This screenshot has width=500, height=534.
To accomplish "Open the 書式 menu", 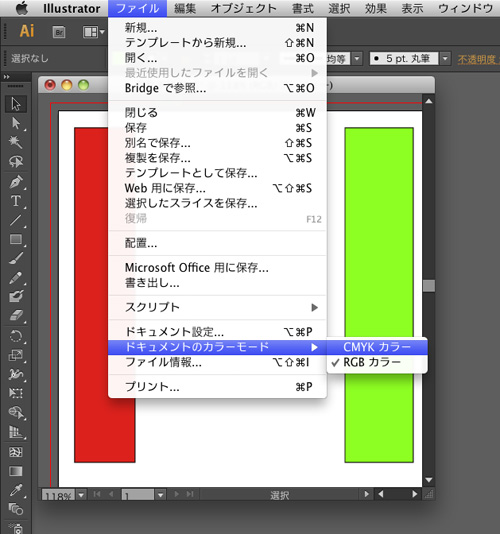I will (x=303, y=9).
